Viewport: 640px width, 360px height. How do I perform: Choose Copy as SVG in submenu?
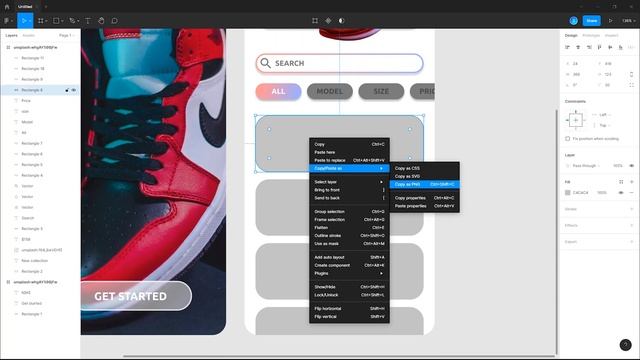425,176
